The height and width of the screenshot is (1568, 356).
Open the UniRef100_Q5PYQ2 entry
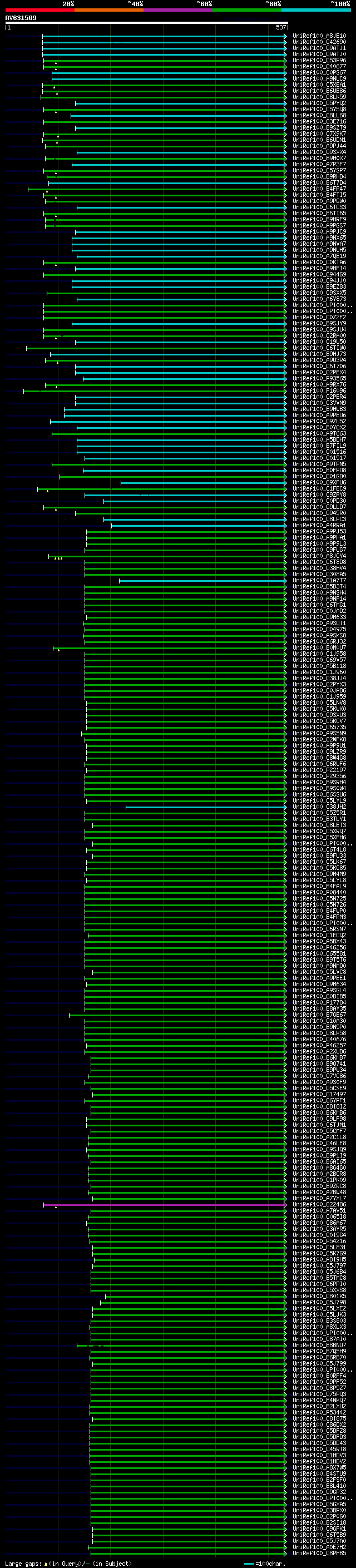pos(319,103)
